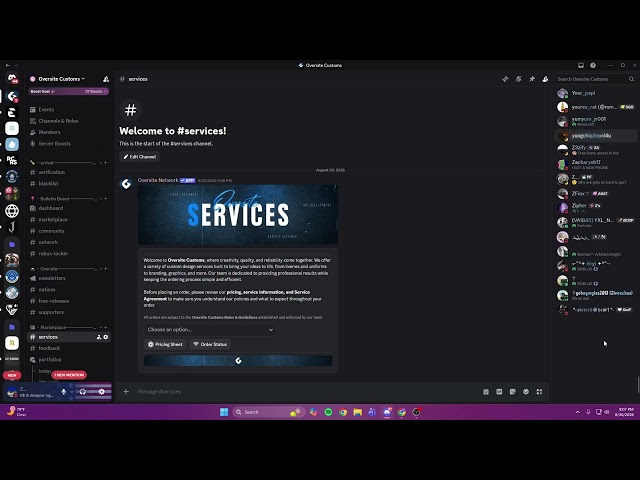This screenshot has width=640, height=480.
Task: Open the 'Choose an option...' dropdown
Action: click(210, 330)
